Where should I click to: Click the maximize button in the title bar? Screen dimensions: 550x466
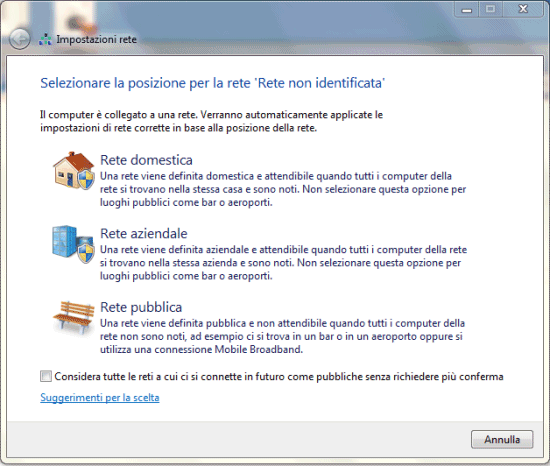coord(490,9)
